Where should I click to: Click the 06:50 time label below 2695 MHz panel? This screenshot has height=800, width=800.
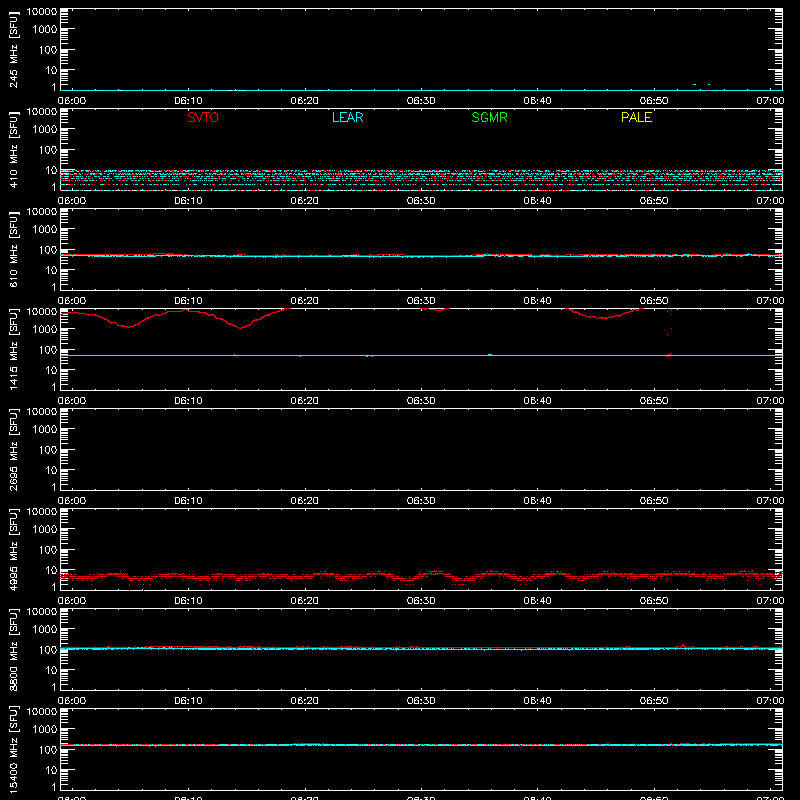click(x=654, y=501)
